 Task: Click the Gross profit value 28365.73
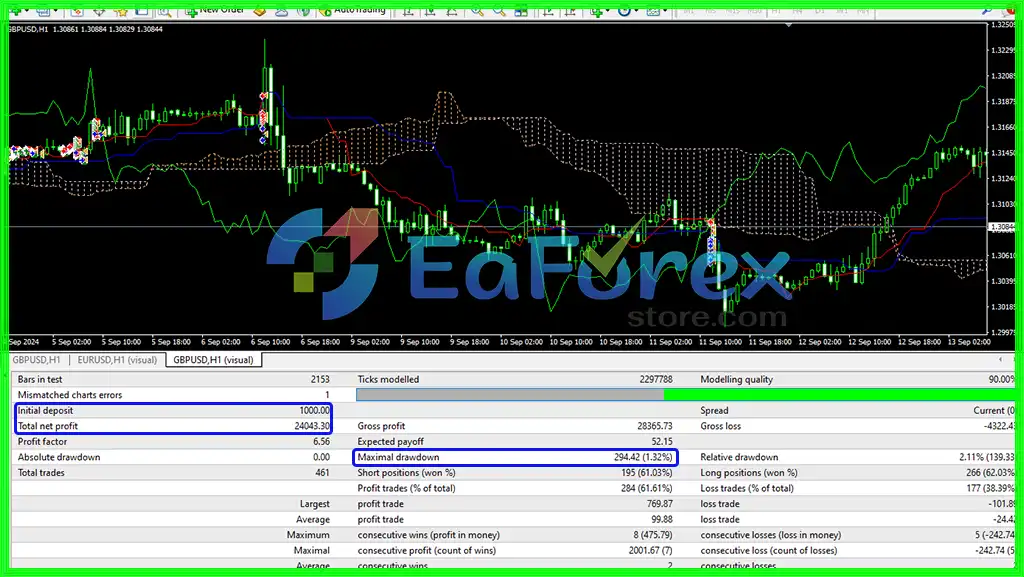pyautogui.click(x=655, y=426)
